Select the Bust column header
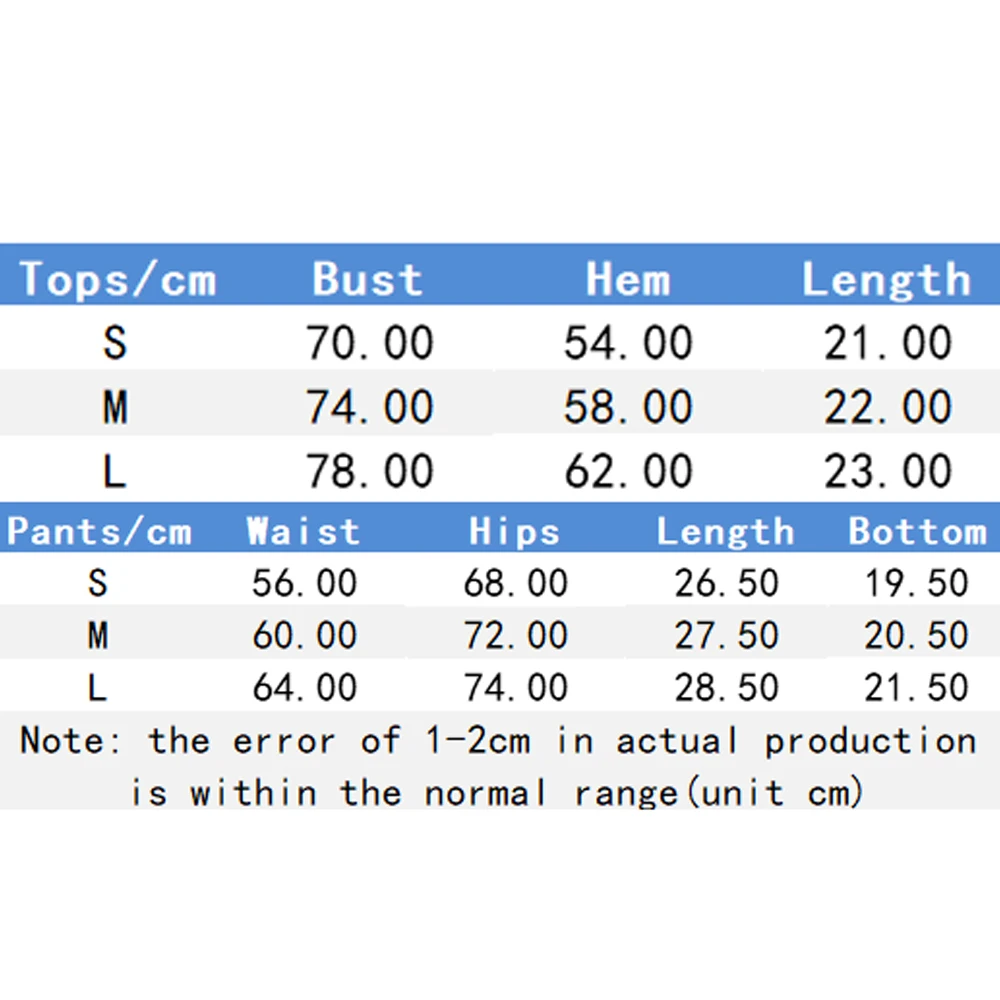1000x1000 pixels. [367, 279]
